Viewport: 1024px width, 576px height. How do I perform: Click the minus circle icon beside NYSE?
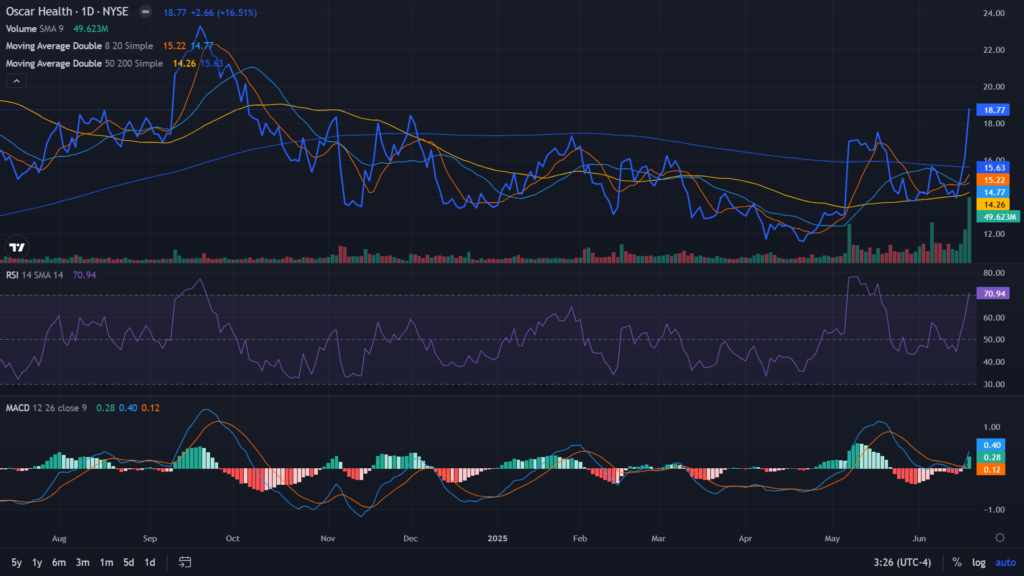click(146, 12)
